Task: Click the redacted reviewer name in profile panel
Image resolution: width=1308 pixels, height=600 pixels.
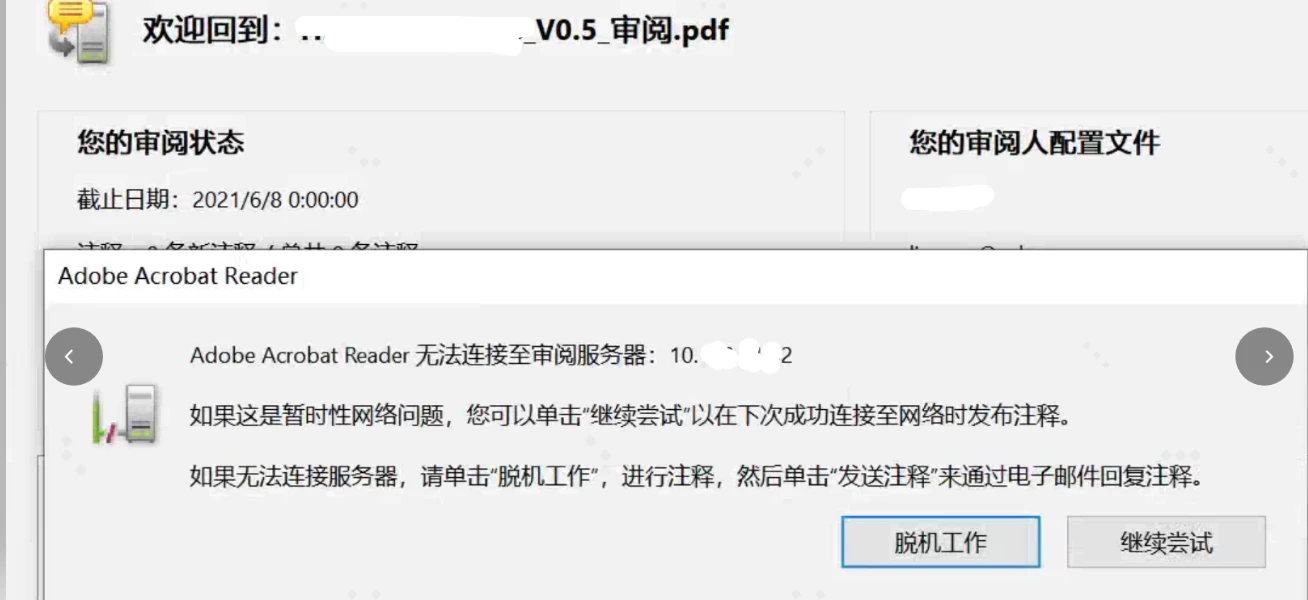Action: coord(947,197)
